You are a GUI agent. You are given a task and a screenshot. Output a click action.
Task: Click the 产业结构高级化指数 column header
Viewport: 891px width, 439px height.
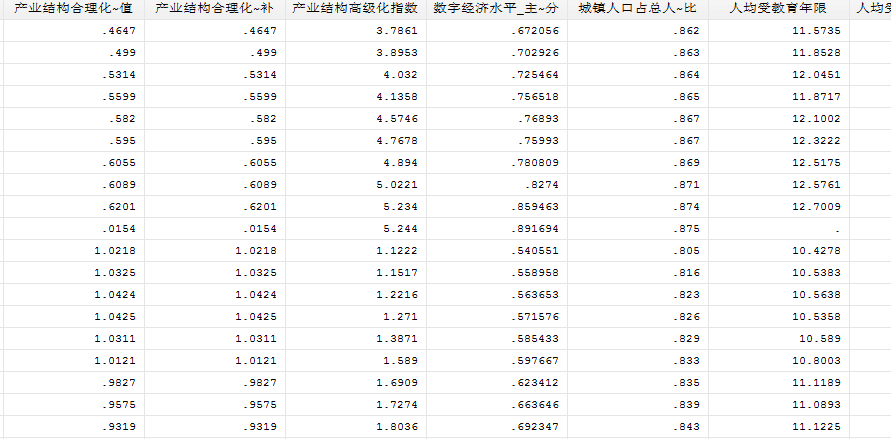(x=355, y=8)
